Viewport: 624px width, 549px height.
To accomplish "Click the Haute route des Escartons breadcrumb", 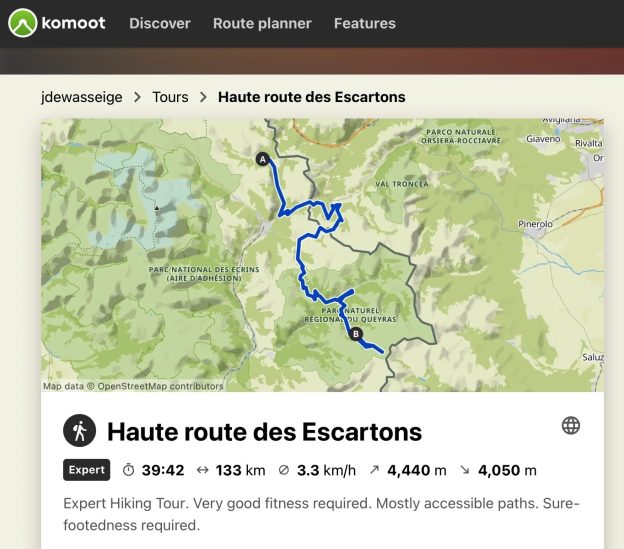I will point(312,97).
